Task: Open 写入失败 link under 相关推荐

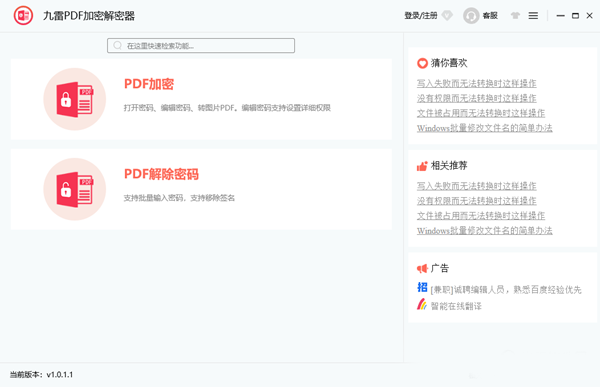Action: [476, 186]
